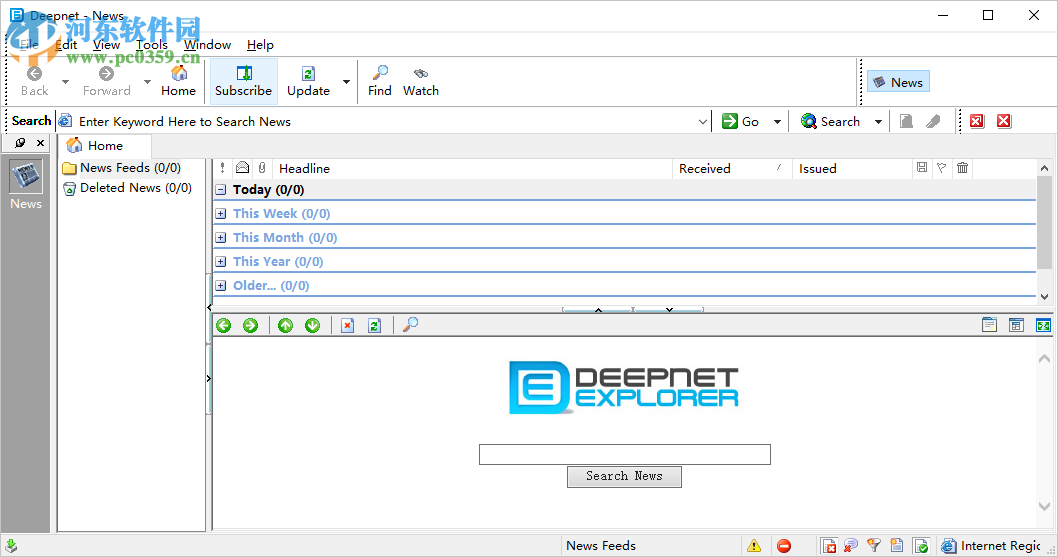This screenshot has width=1058, height=557.
Task: Click the Update feeds button
Action: (x=308, y=81)
